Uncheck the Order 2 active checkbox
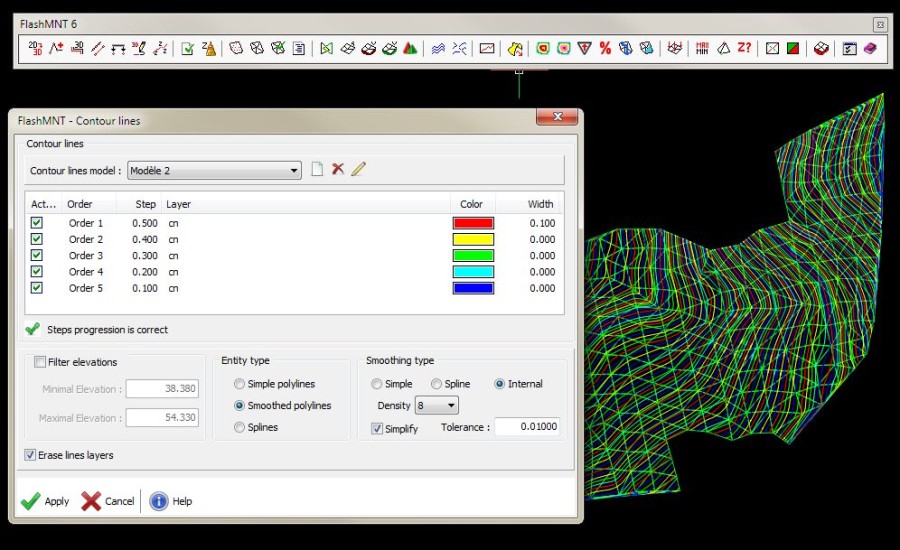The width and height of the screenshot is (900, 550). click(x=37, y=239)
